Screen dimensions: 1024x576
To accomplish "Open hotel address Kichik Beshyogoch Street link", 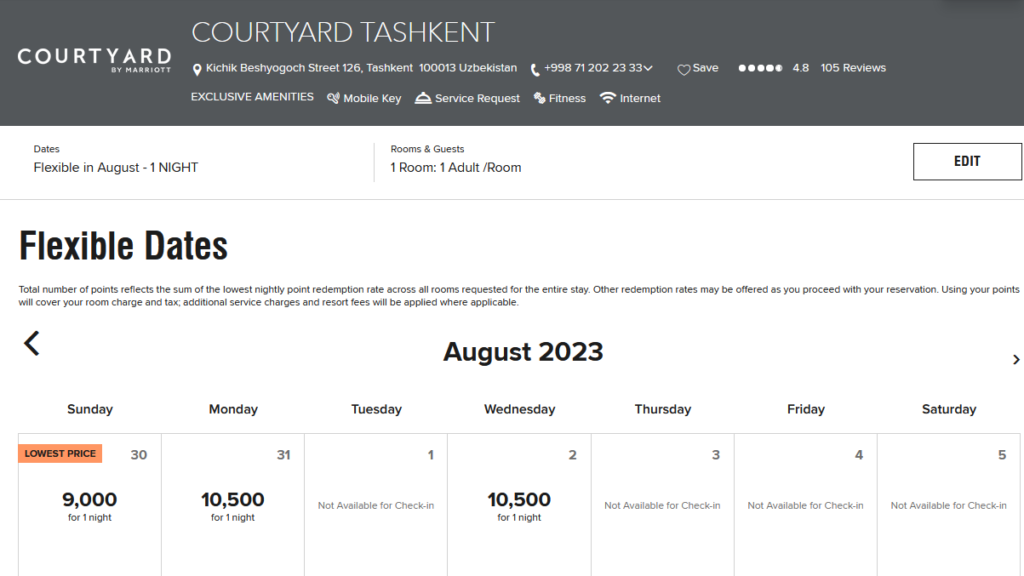I will (361, 68).
